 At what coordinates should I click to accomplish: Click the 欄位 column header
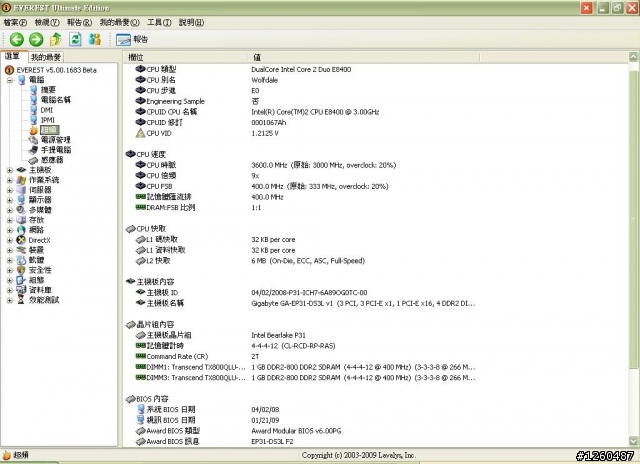click(186, 57)
